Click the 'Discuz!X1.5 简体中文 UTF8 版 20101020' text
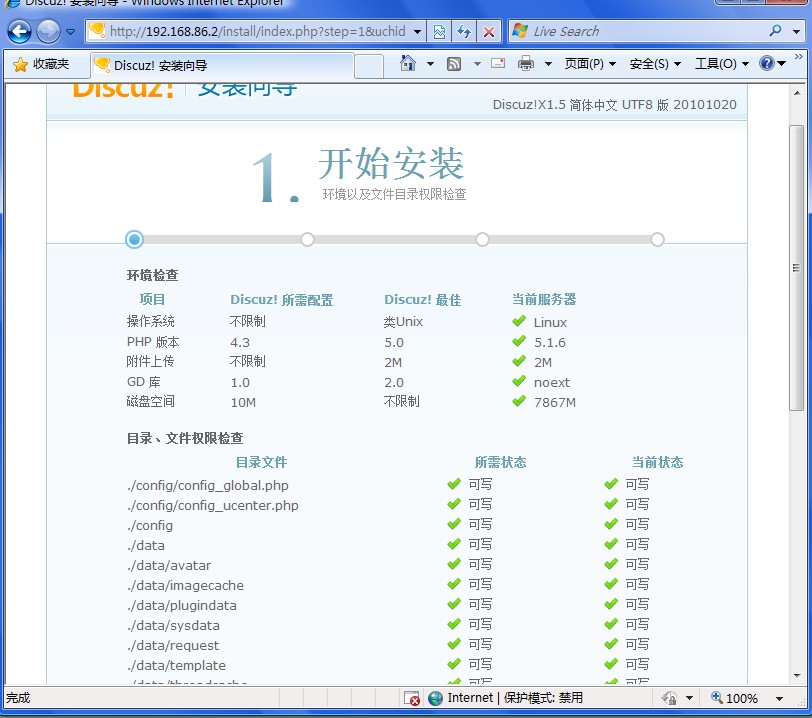Image resolution: width=812 pixels, height=718 pixels. tap(615, 105)
